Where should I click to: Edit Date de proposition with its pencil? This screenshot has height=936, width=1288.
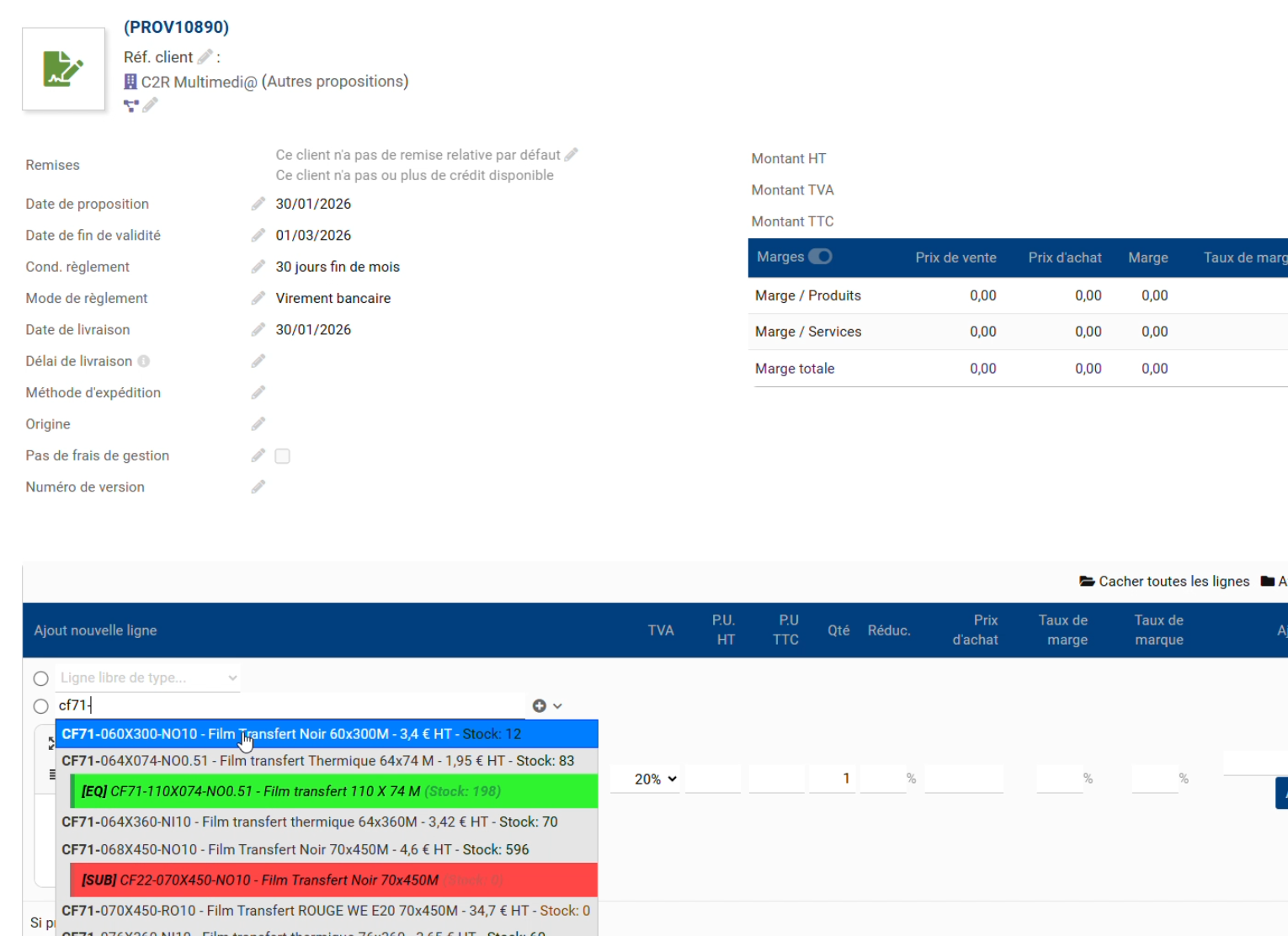258,204
